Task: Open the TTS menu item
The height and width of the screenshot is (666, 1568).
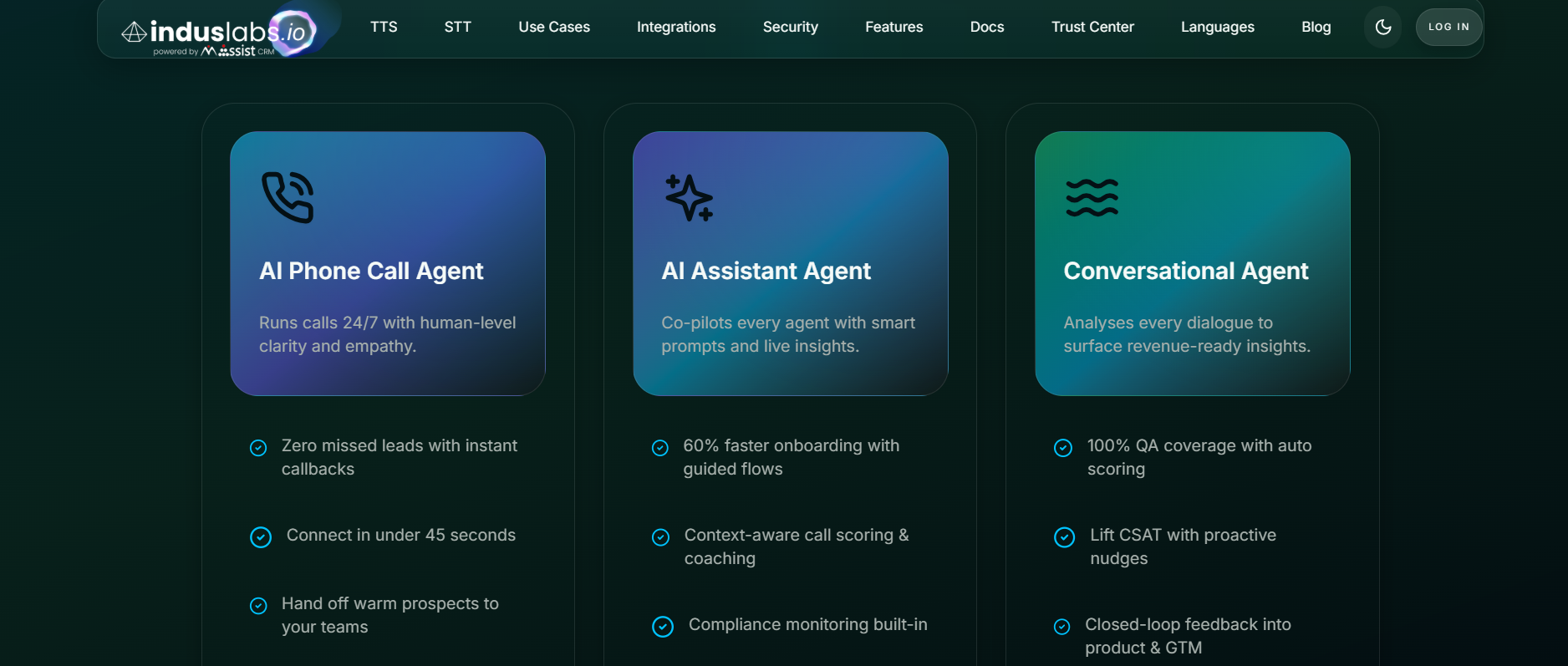Action: point(384,27)
